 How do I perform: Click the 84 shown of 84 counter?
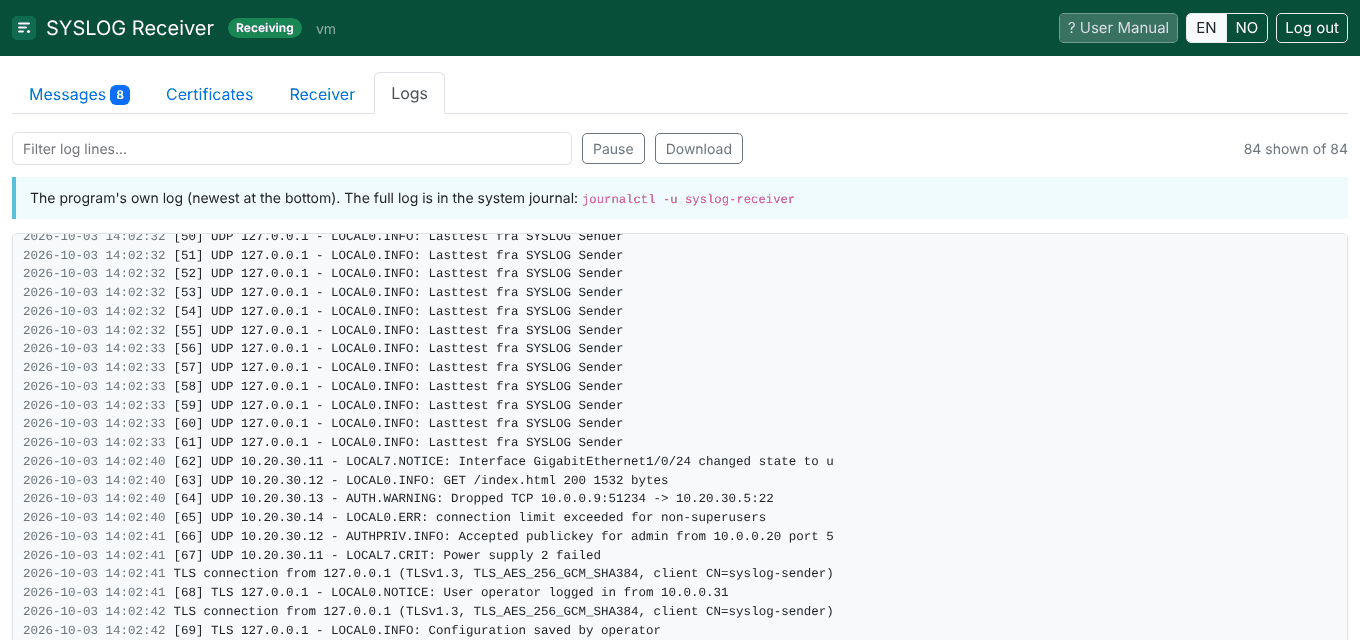(1295, 149)
